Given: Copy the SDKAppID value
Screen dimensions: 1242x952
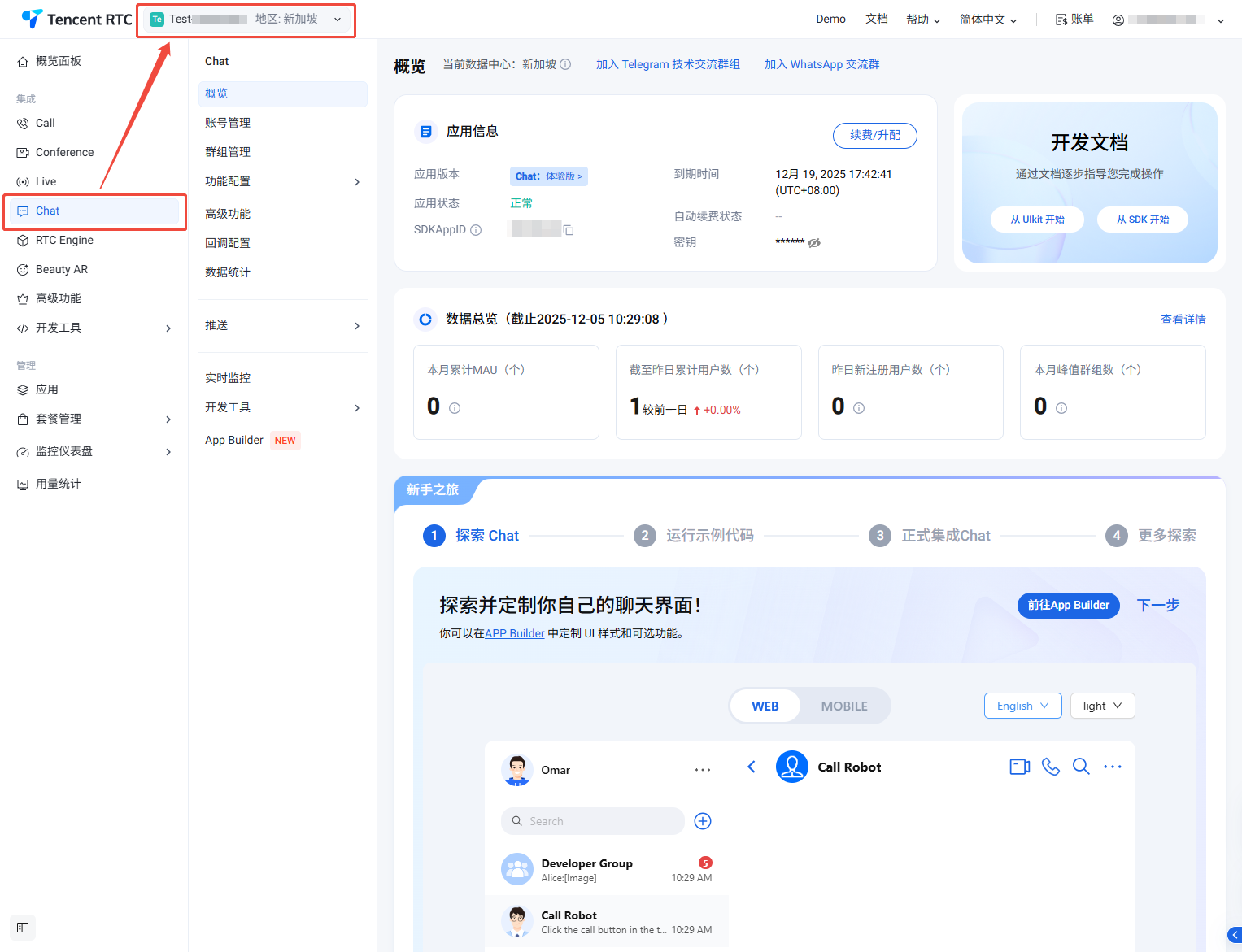Looking at the screenshot, I should pos(569,230).
